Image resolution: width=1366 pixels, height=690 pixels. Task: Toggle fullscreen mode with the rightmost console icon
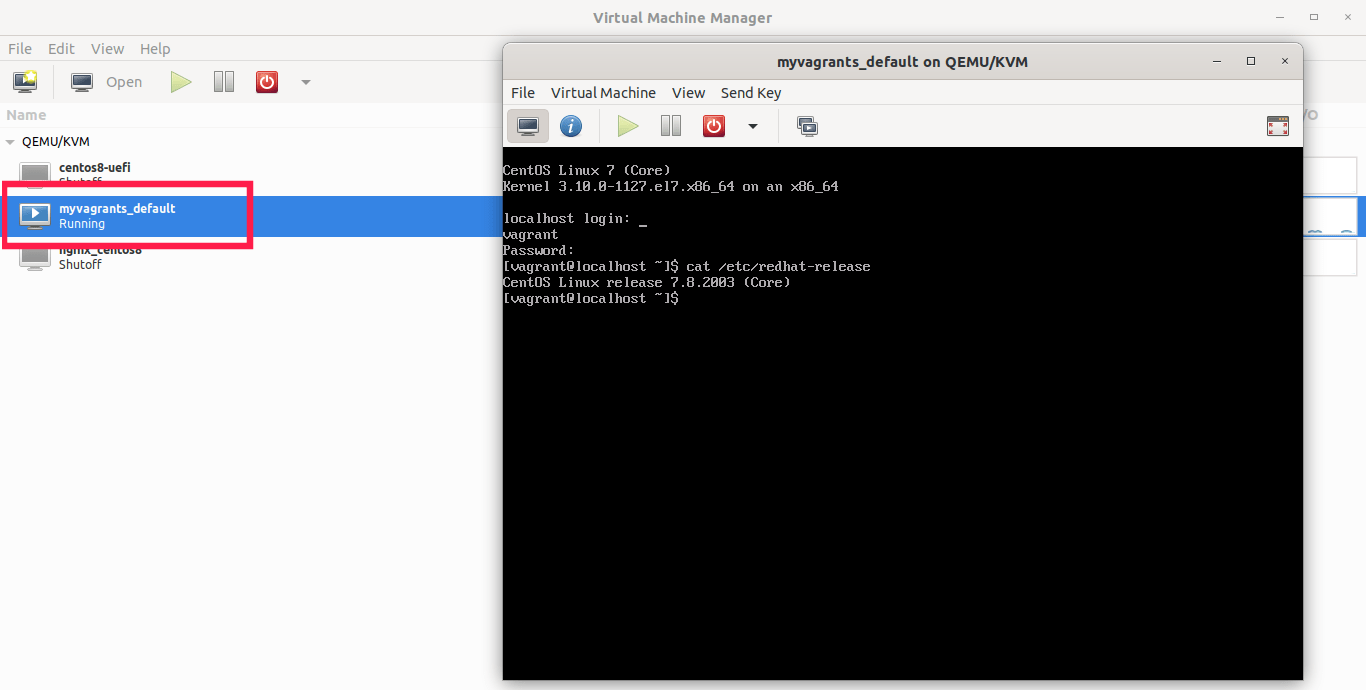coord(1277,126)
